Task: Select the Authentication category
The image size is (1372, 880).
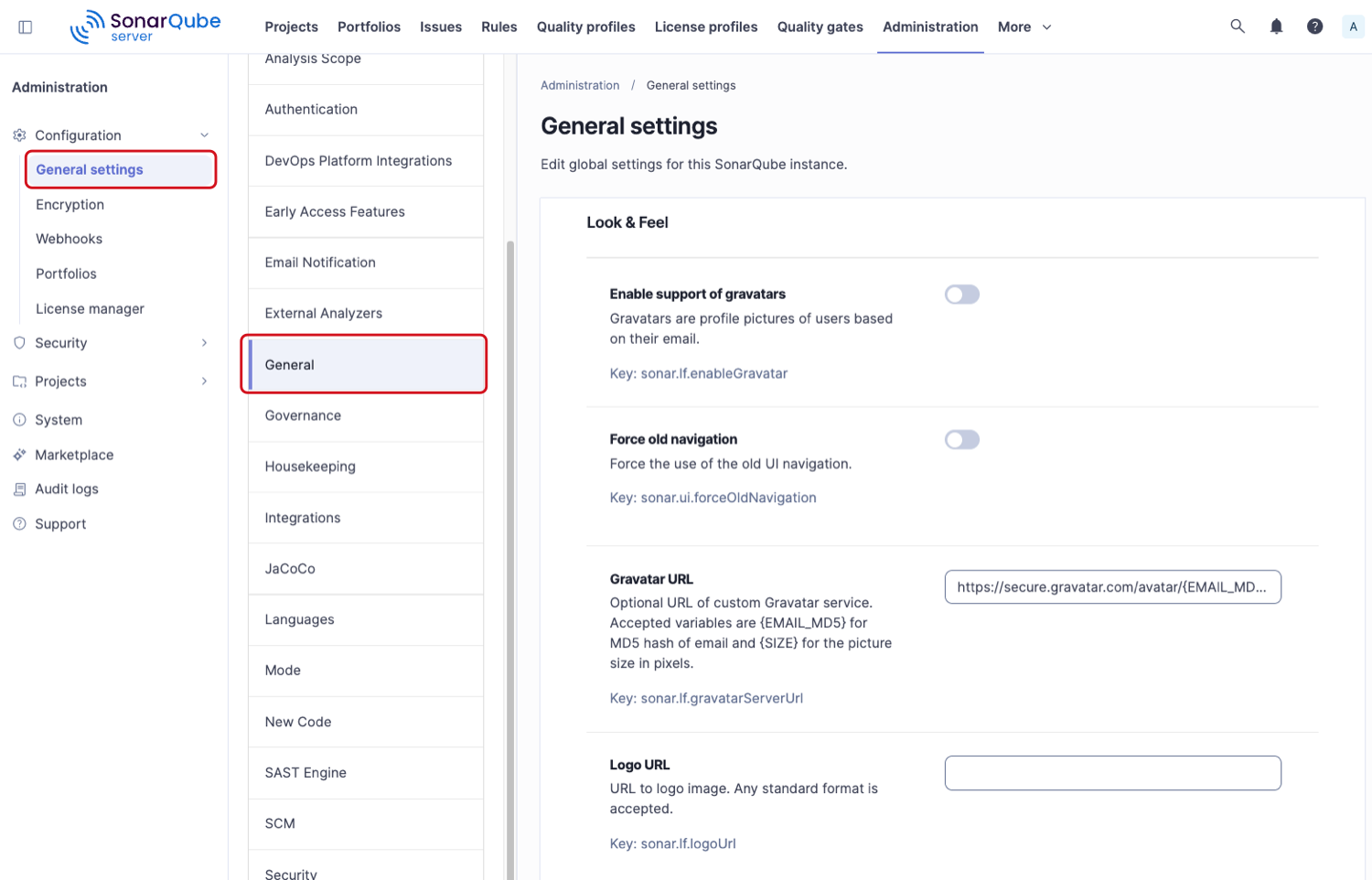Action: coord(366,110)
